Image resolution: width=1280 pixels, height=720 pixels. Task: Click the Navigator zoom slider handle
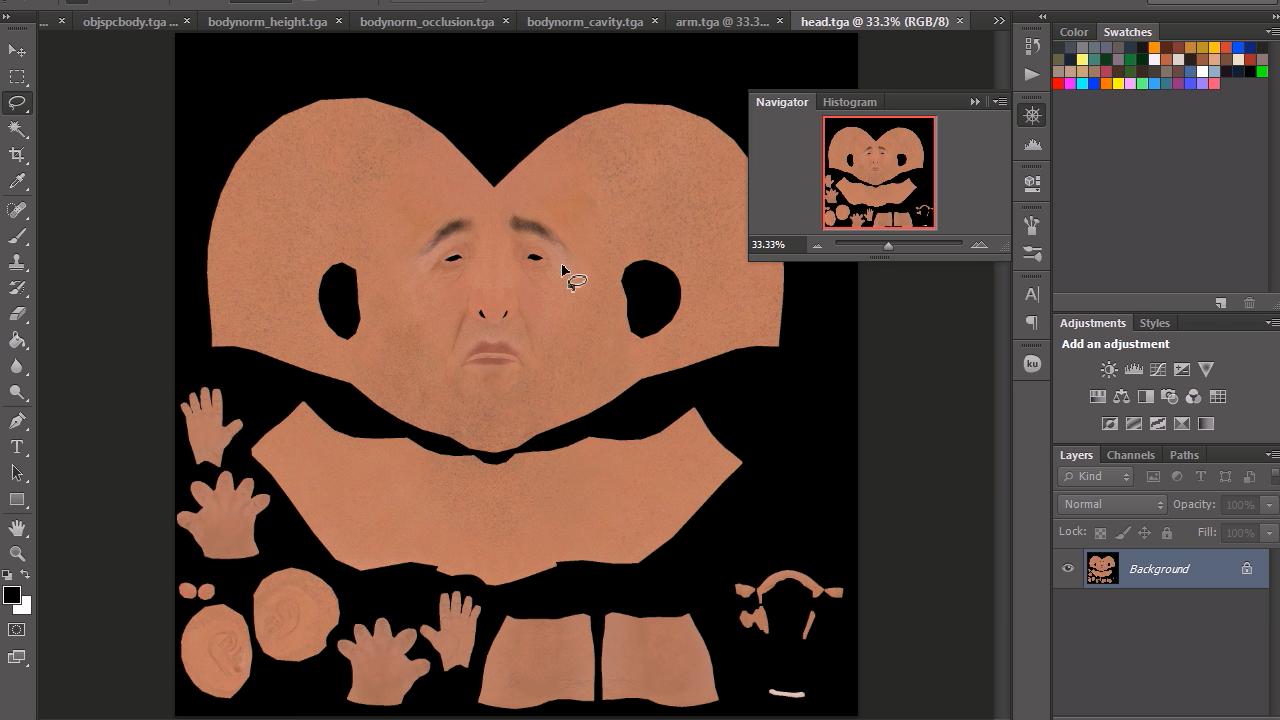pos(888,246)
